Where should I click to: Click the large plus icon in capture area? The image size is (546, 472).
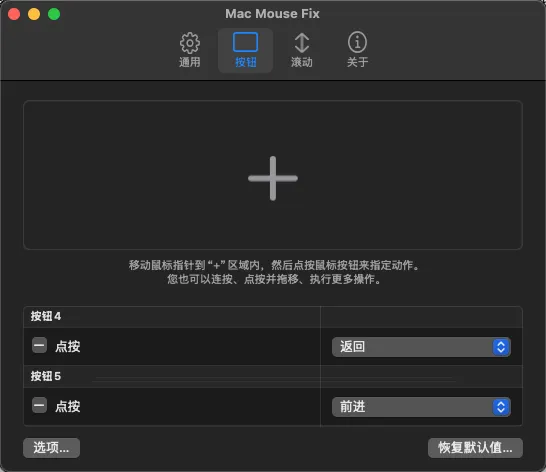273,178
